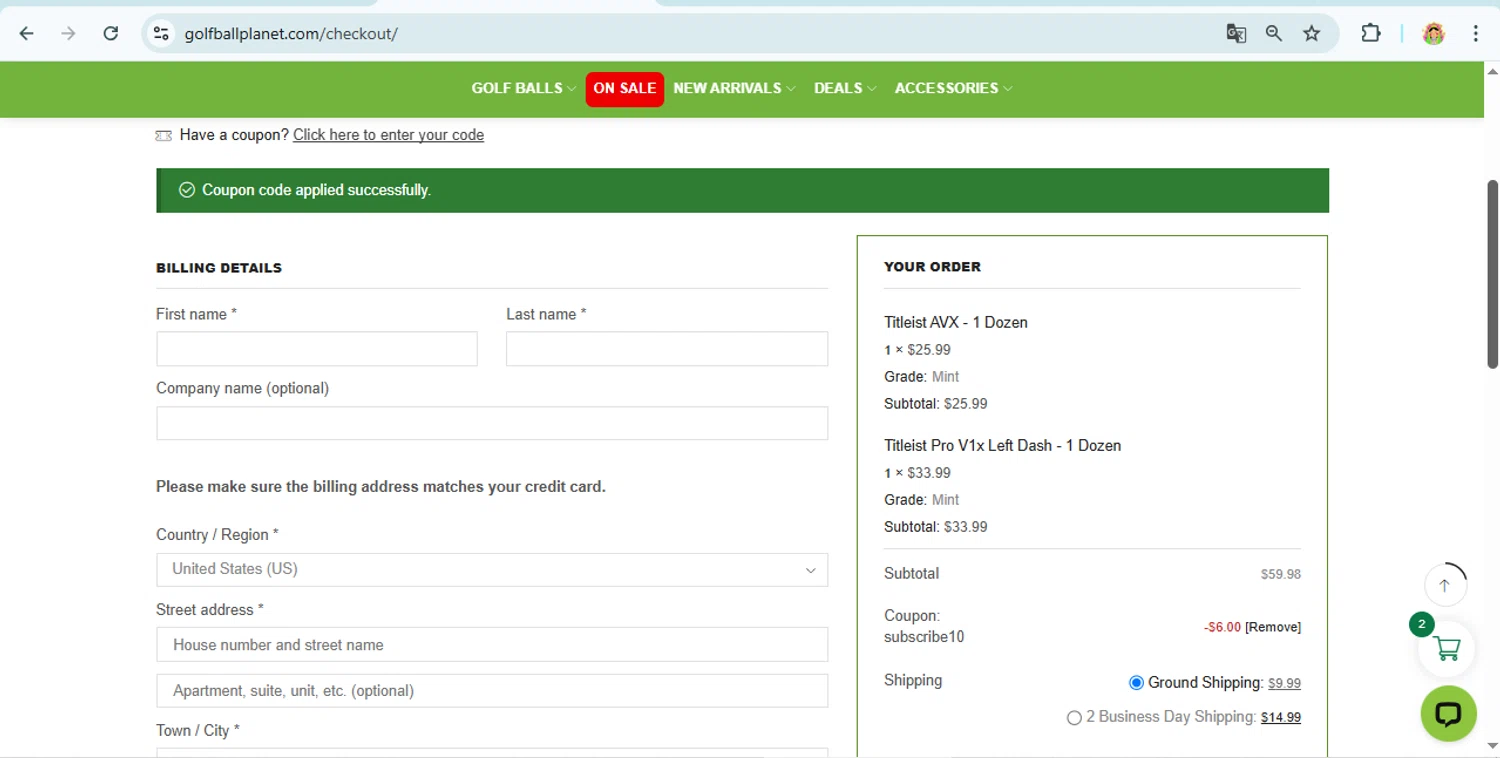Open the NEW ARRIVALS menu
This screenshot has width=1500, height=758.
point(727,88)
